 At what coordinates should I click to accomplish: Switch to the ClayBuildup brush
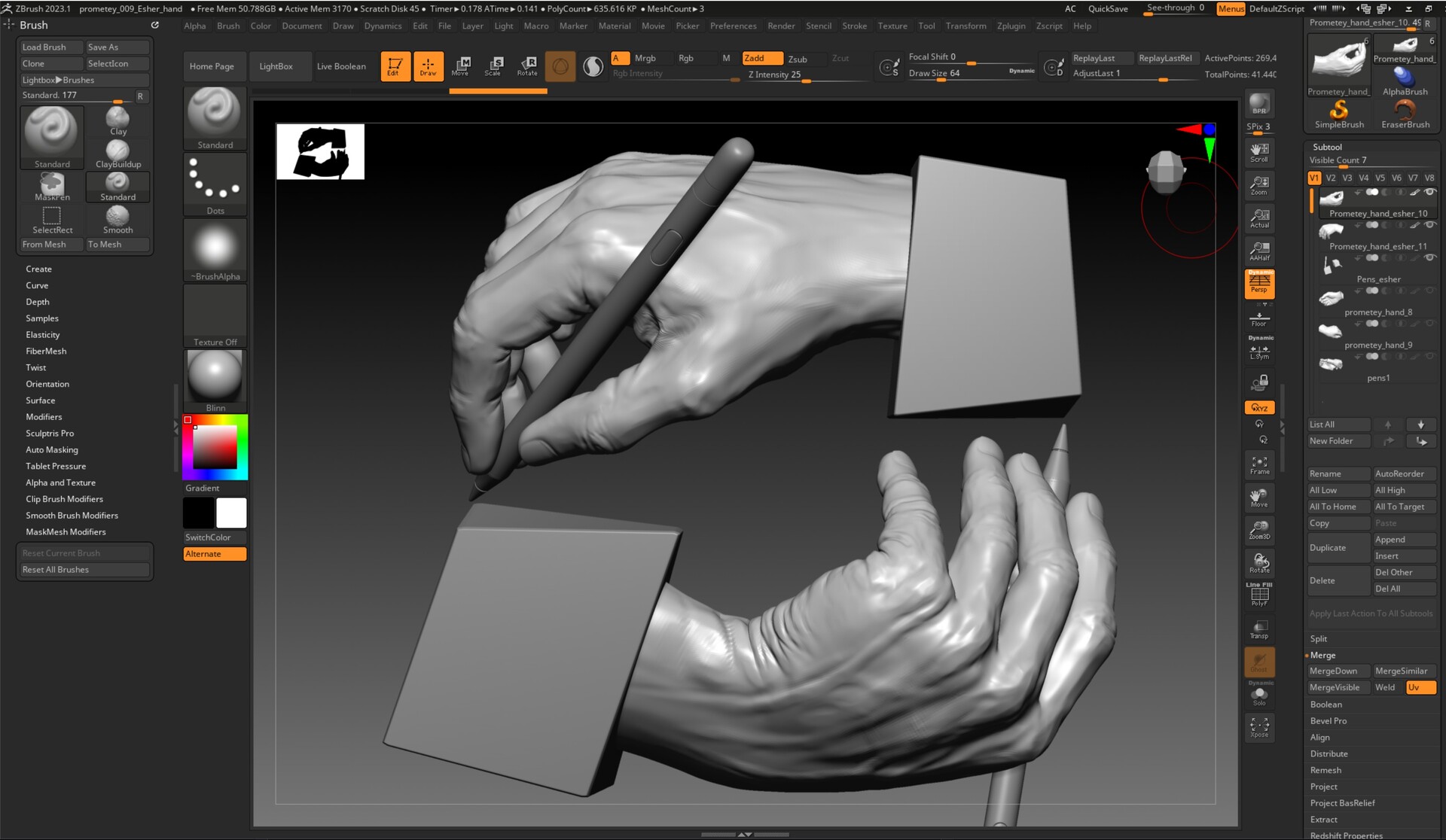[117, 151]
